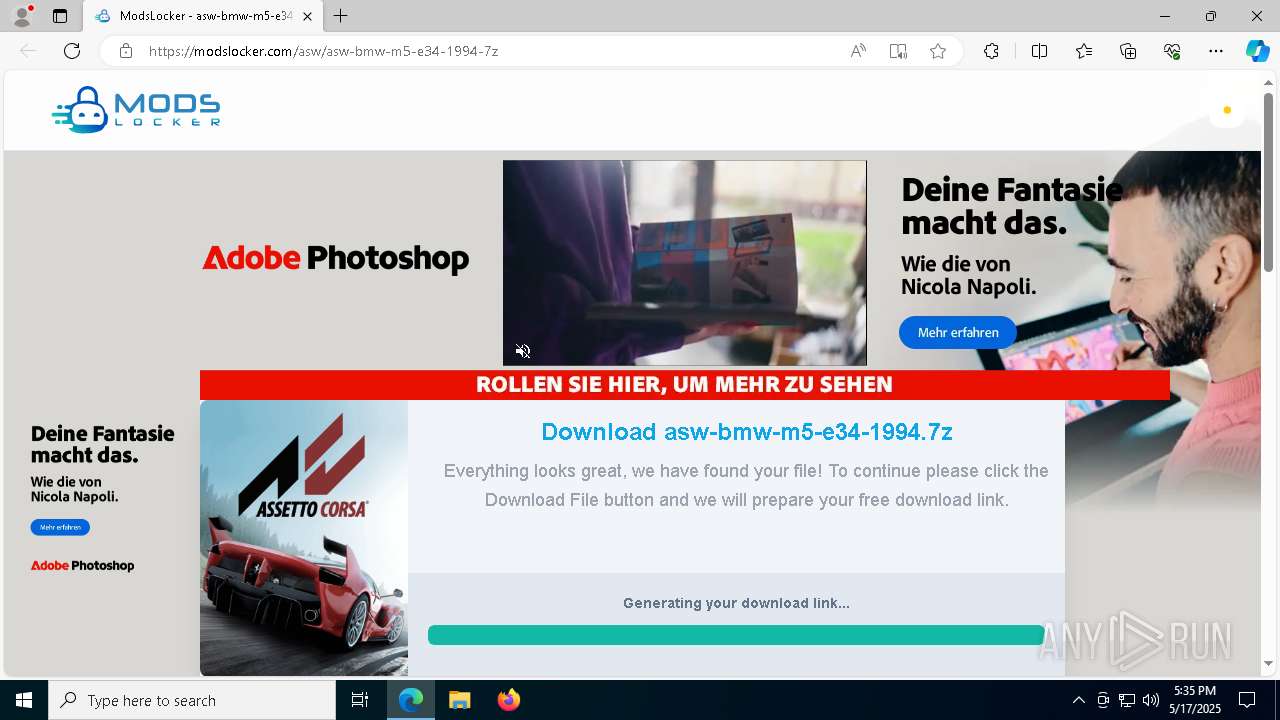
Task: Open Collections icon
Action: pos(1128,51)
